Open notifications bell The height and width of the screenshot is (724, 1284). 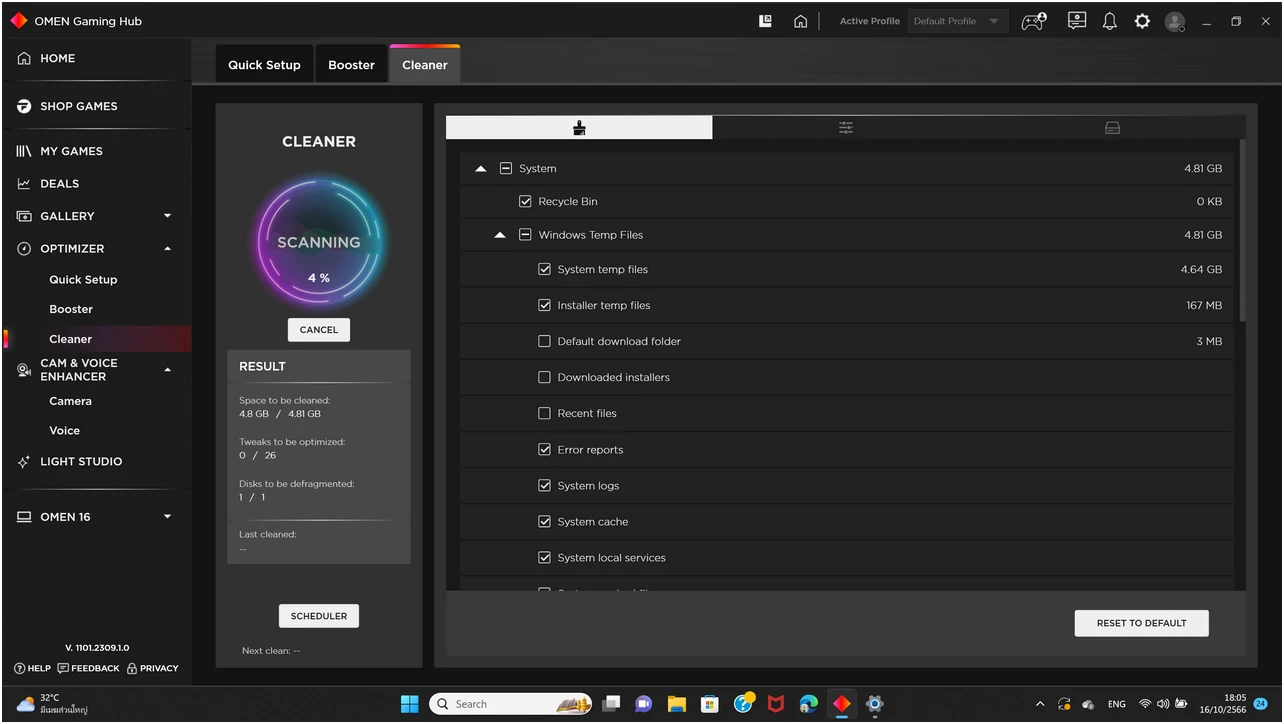1110,21
